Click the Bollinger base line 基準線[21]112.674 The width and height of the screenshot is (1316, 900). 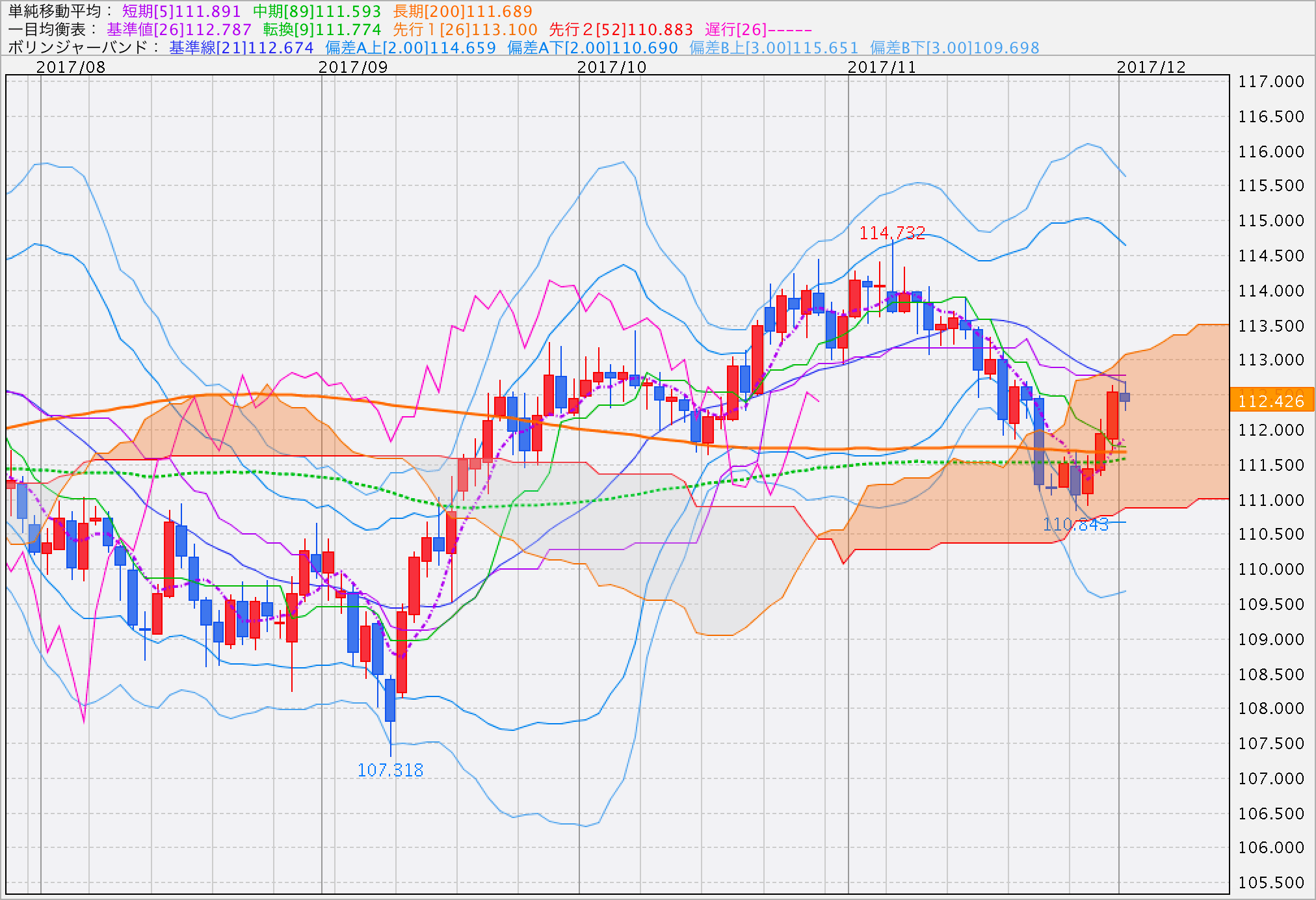(x=241, y=47)
